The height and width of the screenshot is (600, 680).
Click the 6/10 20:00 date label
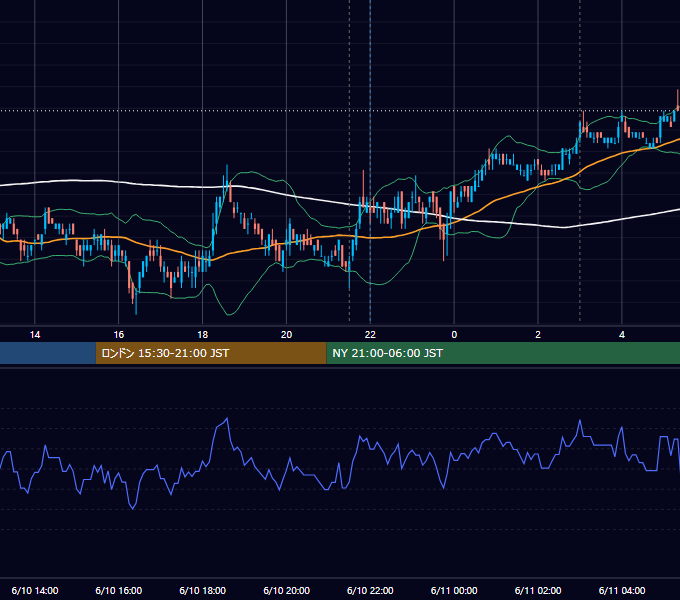(286, 590)
